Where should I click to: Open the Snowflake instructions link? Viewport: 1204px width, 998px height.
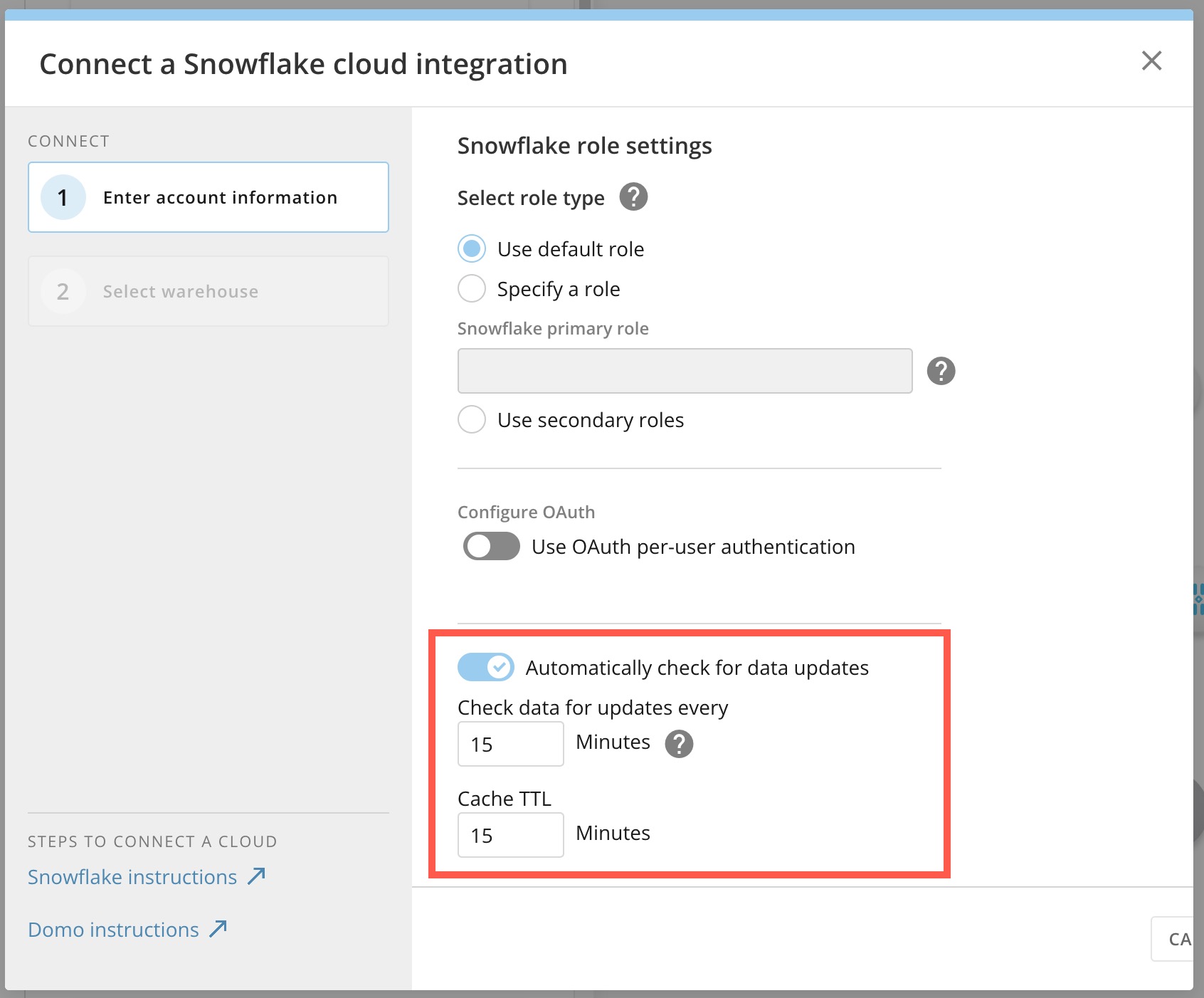pos(132,877)
